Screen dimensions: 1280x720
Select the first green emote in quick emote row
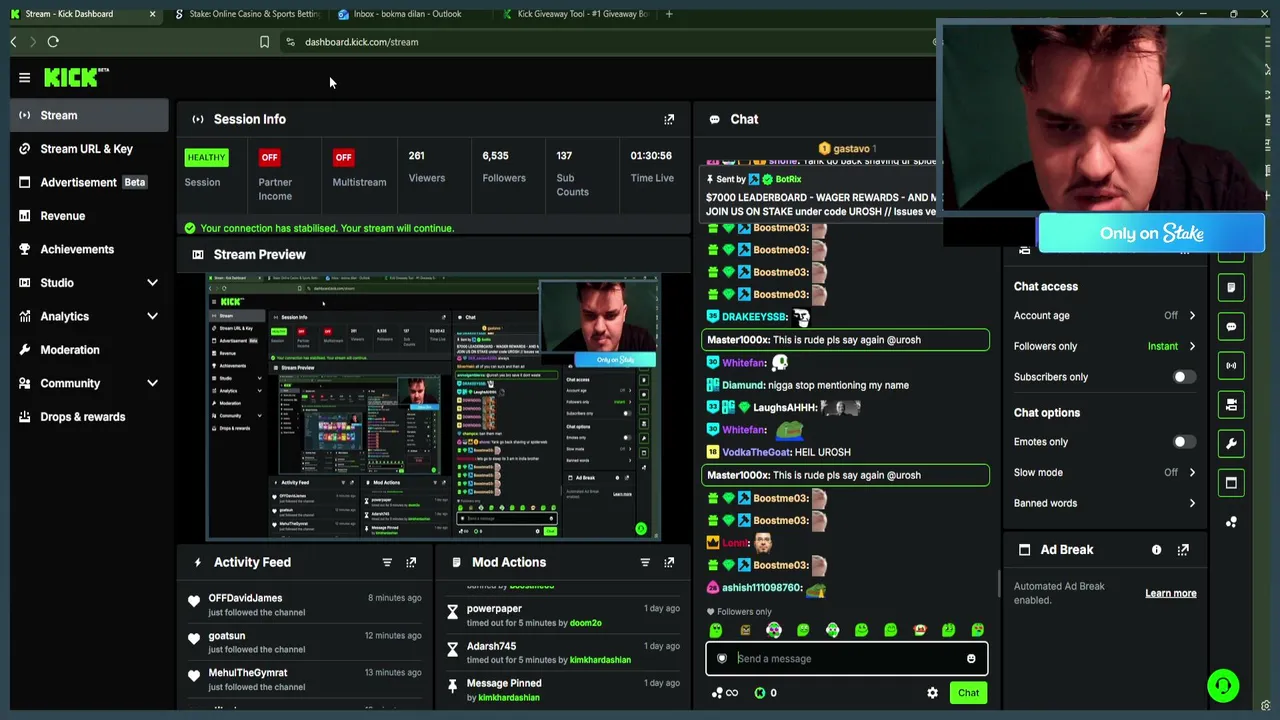(716, 630)
